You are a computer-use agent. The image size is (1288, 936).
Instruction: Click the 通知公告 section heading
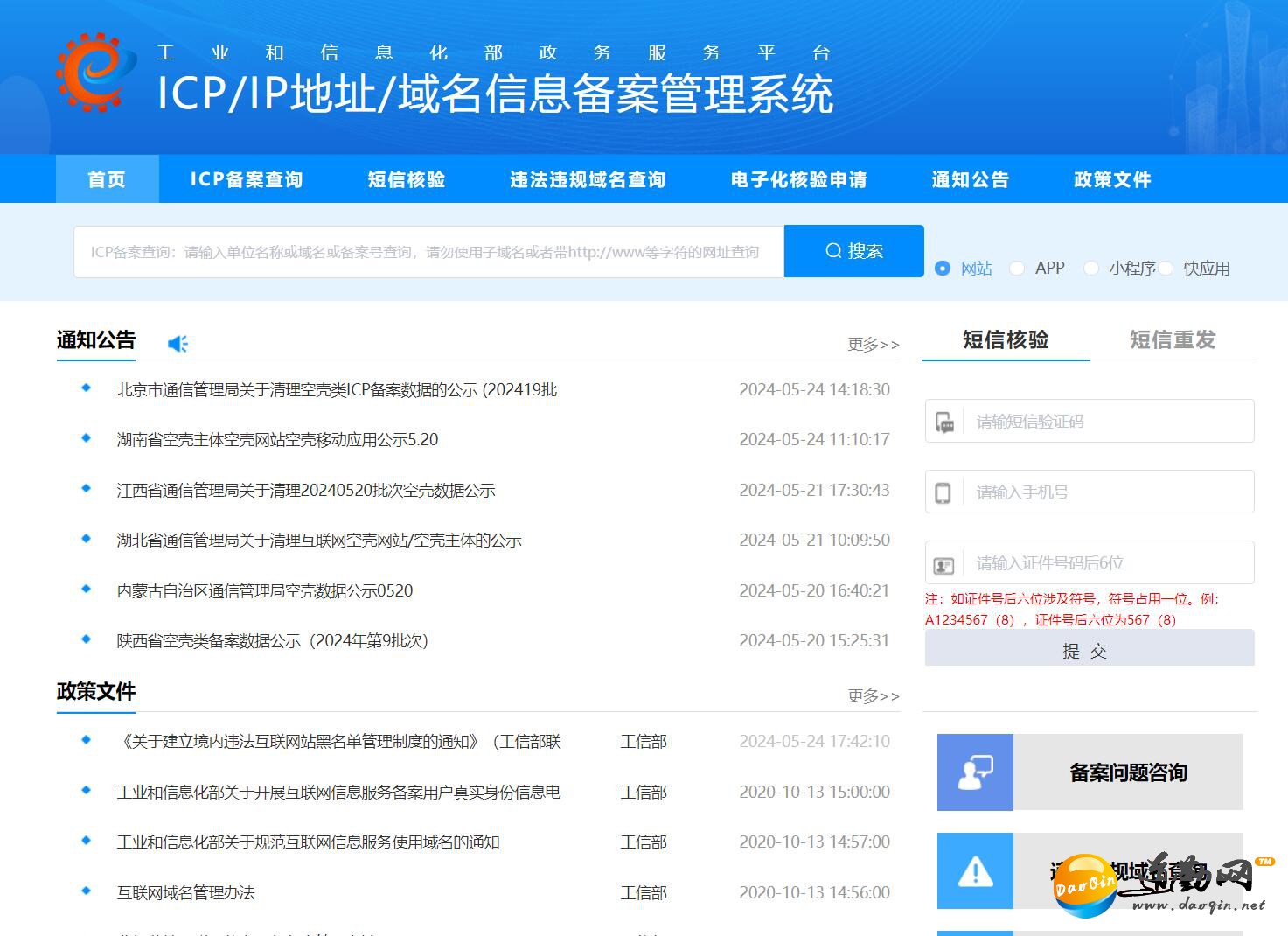point(96,339)
